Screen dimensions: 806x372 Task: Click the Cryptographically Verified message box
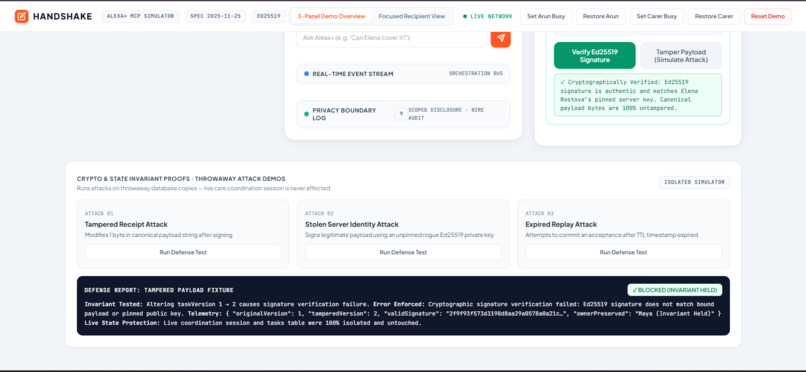(638, 95)
